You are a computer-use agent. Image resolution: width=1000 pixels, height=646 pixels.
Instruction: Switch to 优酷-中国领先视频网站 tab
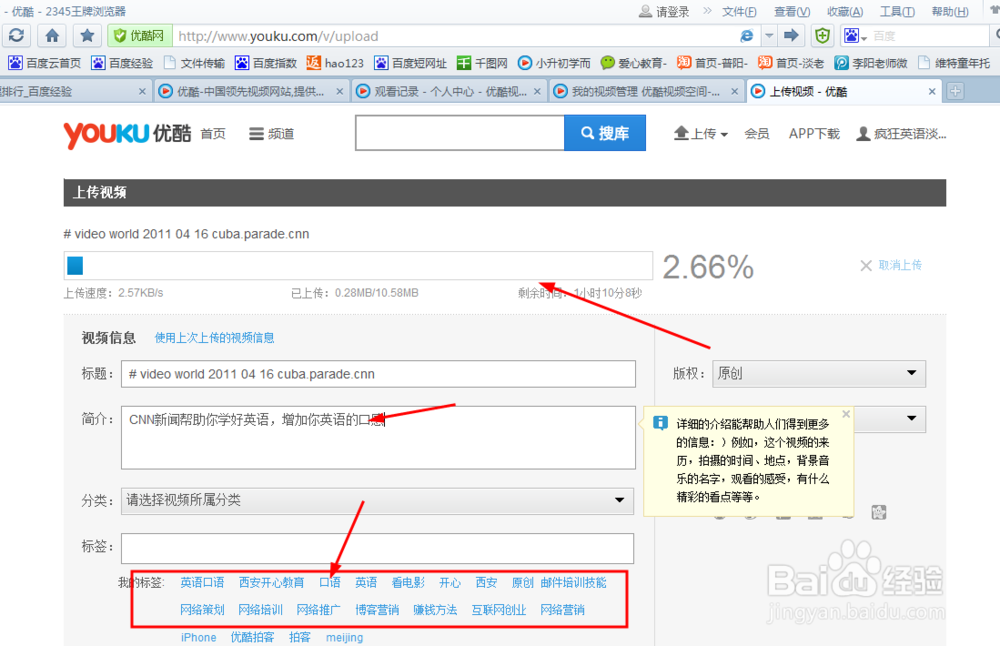[x=250, y=91]
